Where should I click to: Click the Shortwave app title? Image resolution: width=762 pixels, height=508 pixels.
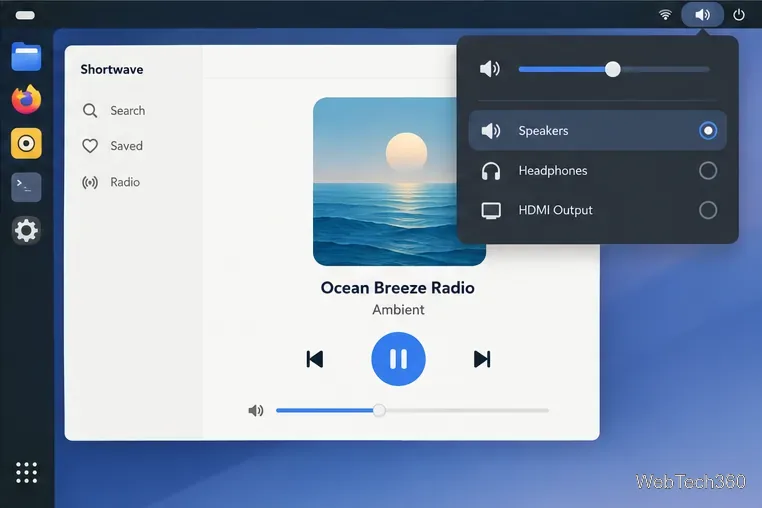click(112, 70)
